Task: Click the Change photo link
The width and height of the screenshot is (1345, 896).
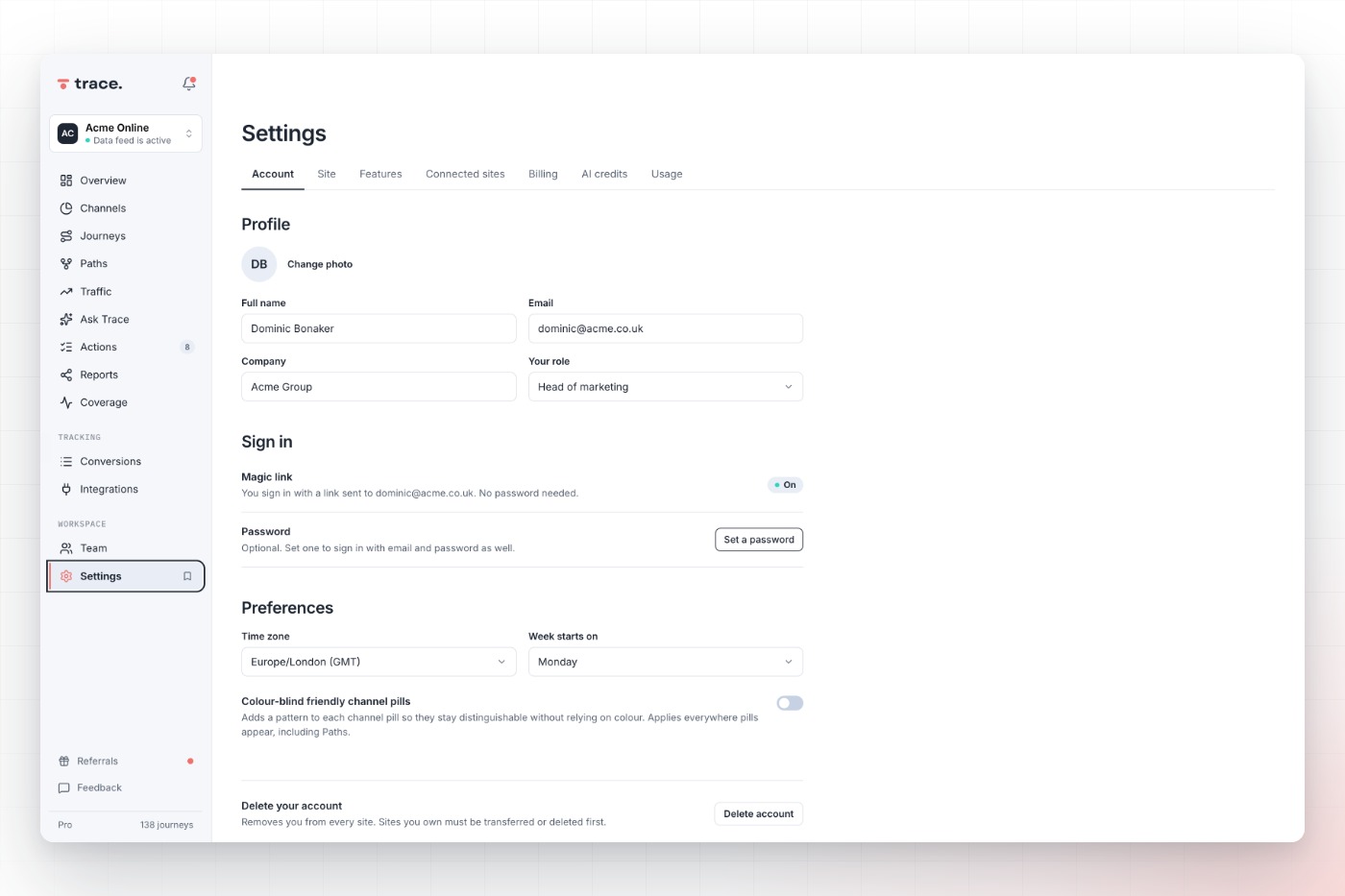Action: point(320,264)
